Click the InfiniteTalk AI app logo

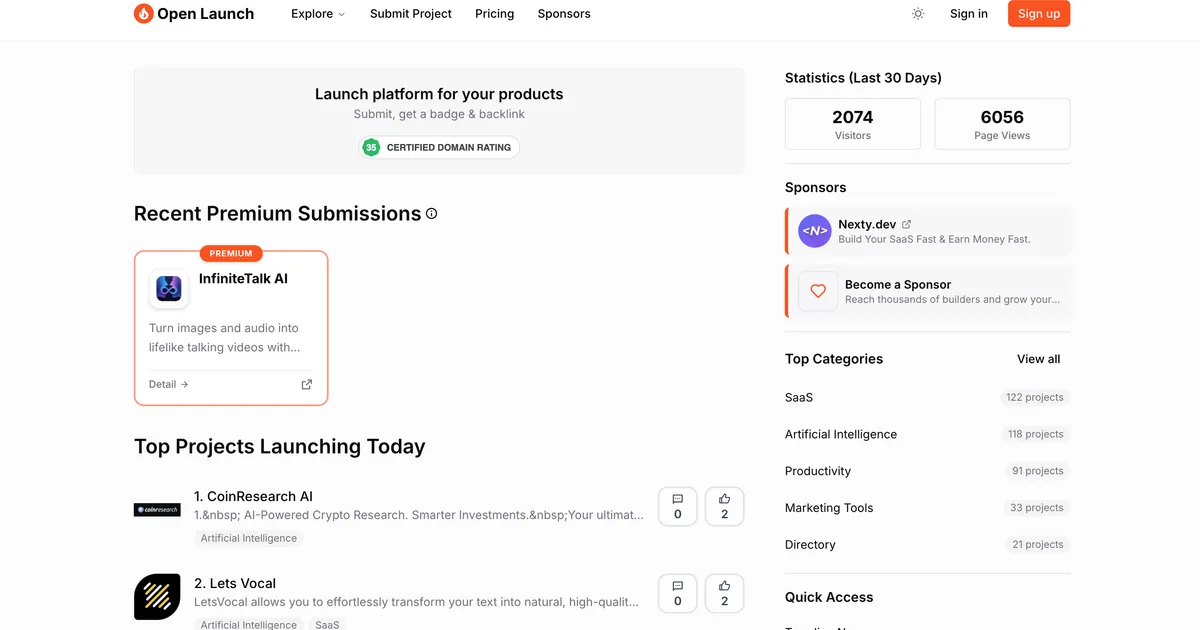tap(169, 289)
